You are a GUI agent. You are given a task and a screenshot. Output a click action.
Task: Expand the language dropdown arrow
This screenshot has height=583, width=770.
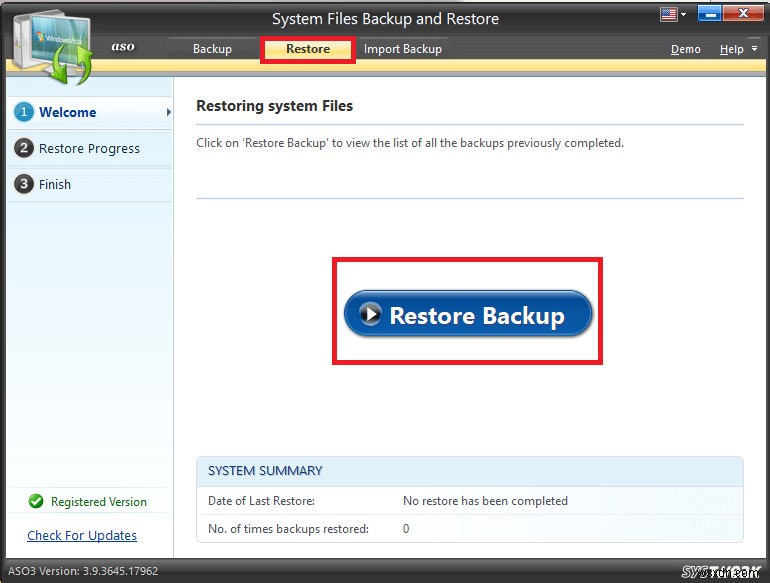(684, 14)
